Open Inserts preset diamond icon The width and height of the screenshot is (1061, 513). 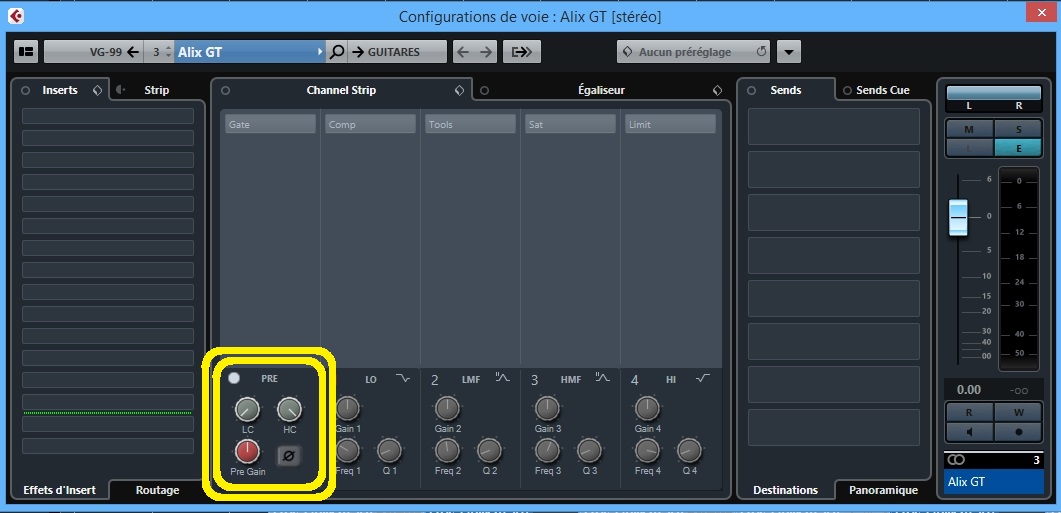click(x=97, y=90)
